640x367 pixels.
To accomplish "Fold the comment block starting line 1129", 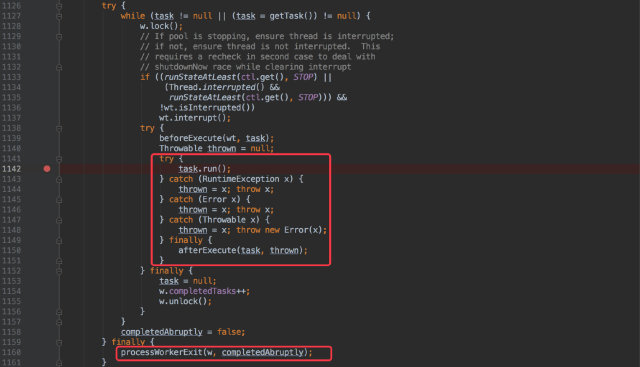I will [x=59, y=37].
